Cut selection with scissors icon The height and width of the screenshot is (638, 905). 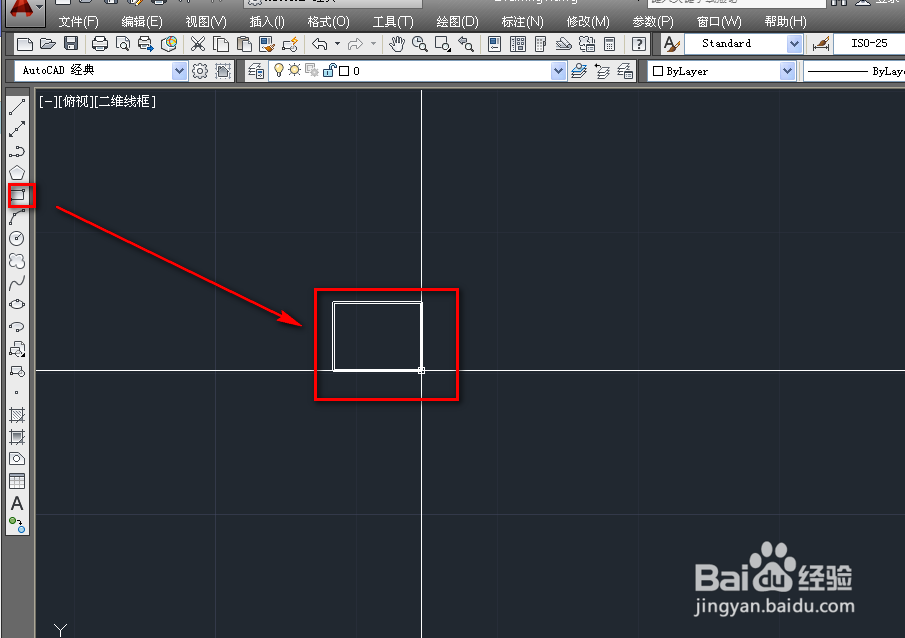pyautogui.click(x=198, y=44)
